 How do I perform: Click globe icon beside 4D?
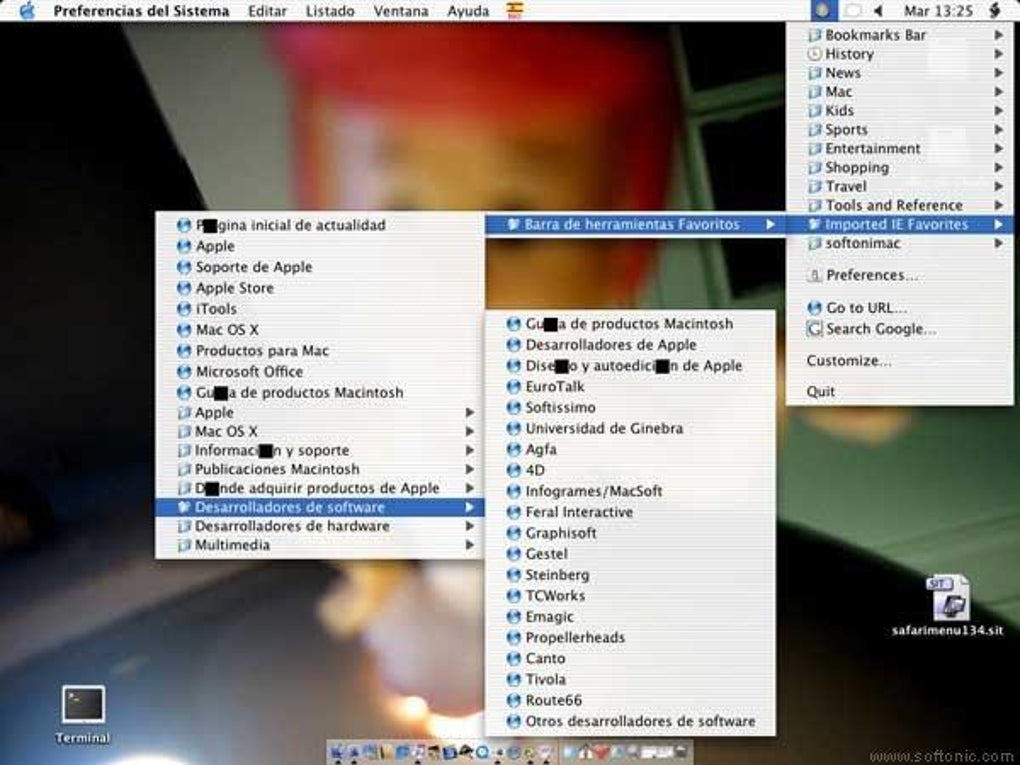(514, 470)
